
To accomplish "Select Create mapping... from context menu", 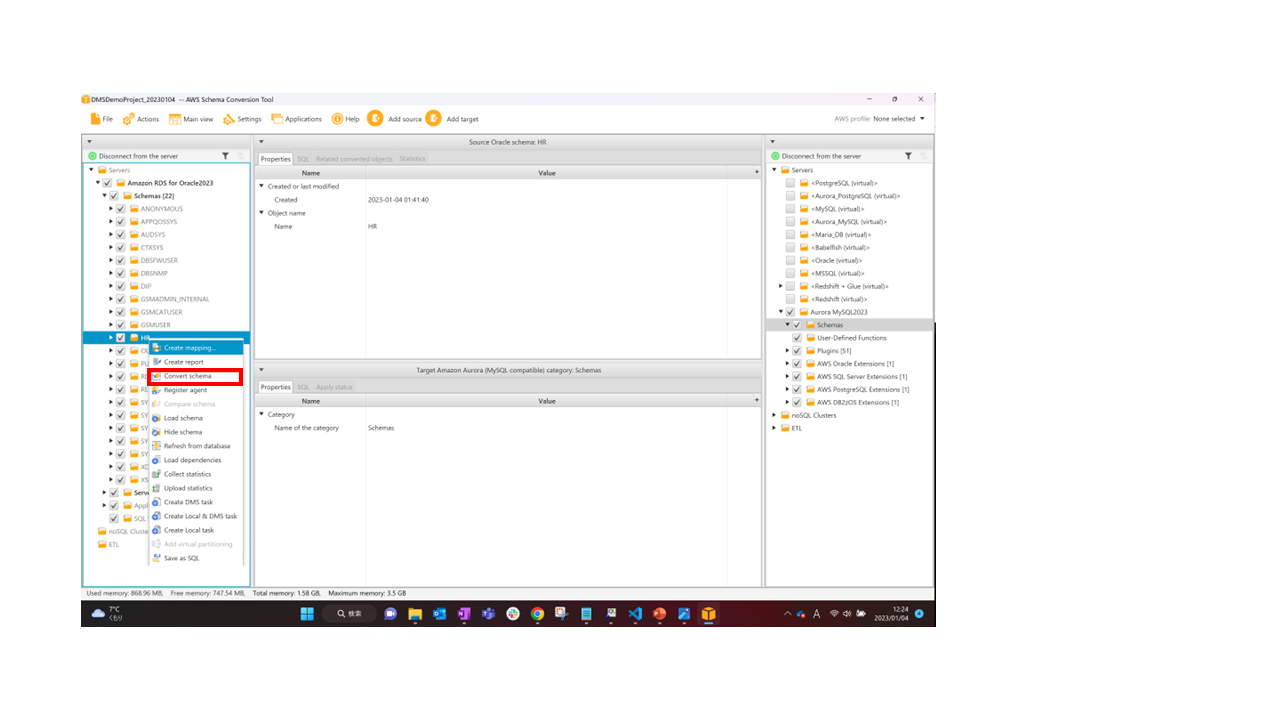I will pos(196,348).
